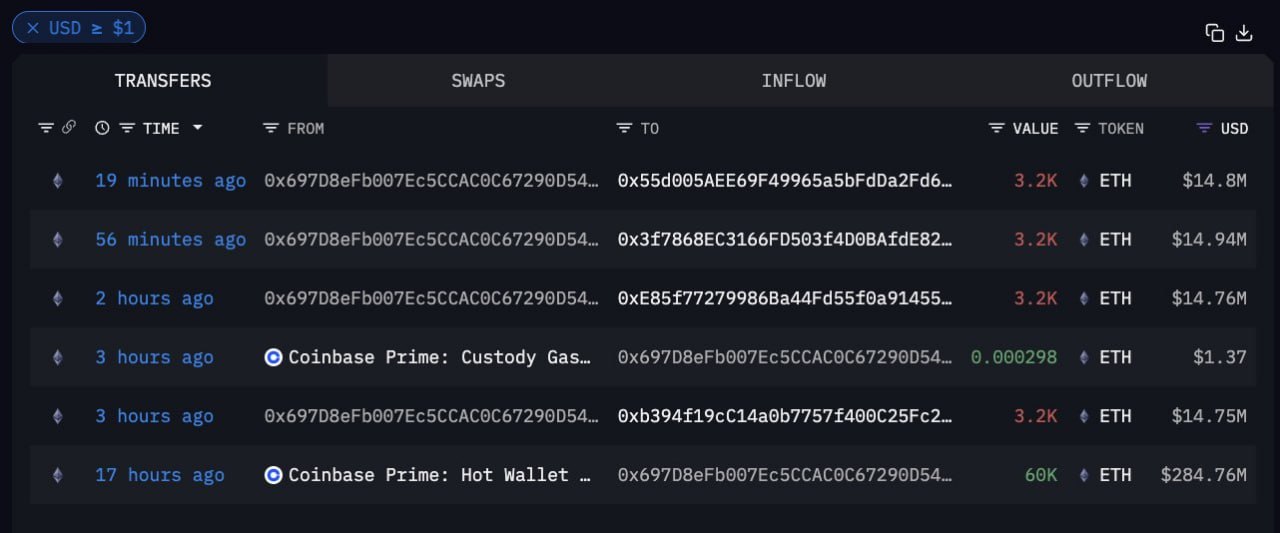Click Coinbase Prime Hot Wallet logo icon
The width and height of the screenshot is (1280, 533).
tap(273, 475)
